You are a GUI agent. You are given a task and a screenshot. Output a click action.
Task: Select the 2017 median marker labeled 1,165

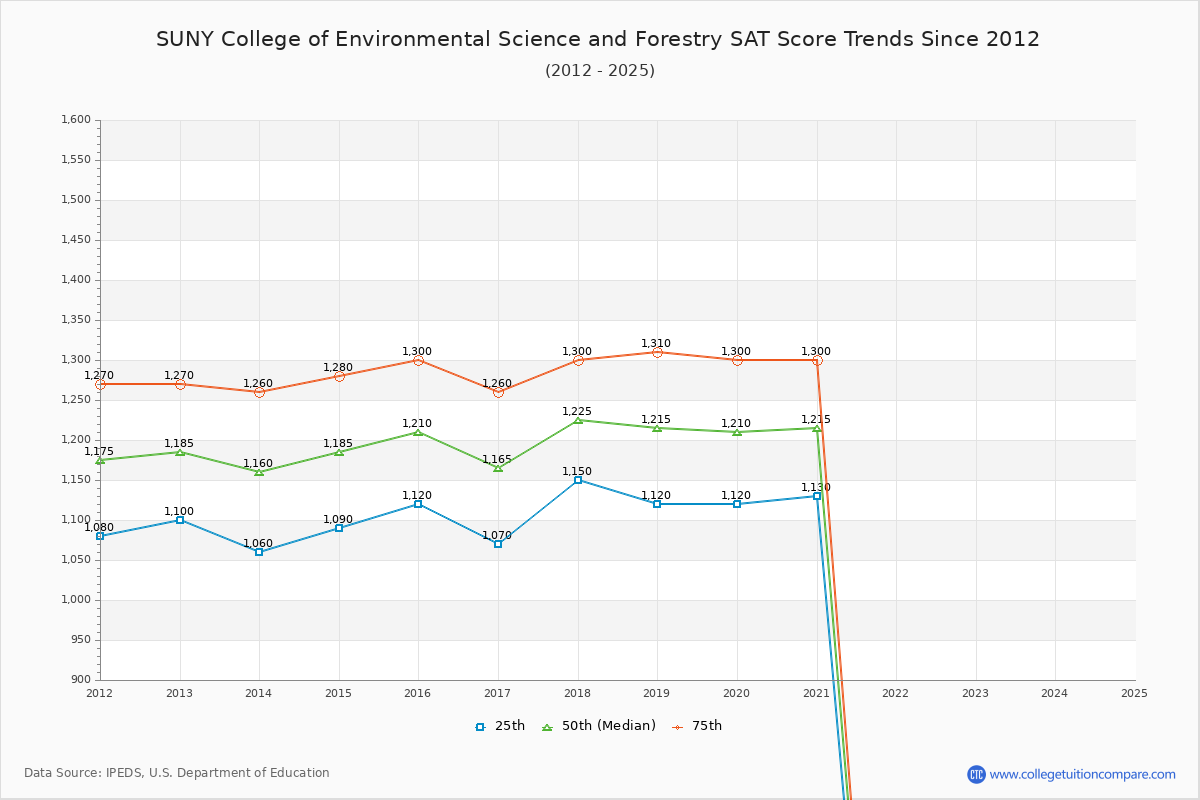498,468
